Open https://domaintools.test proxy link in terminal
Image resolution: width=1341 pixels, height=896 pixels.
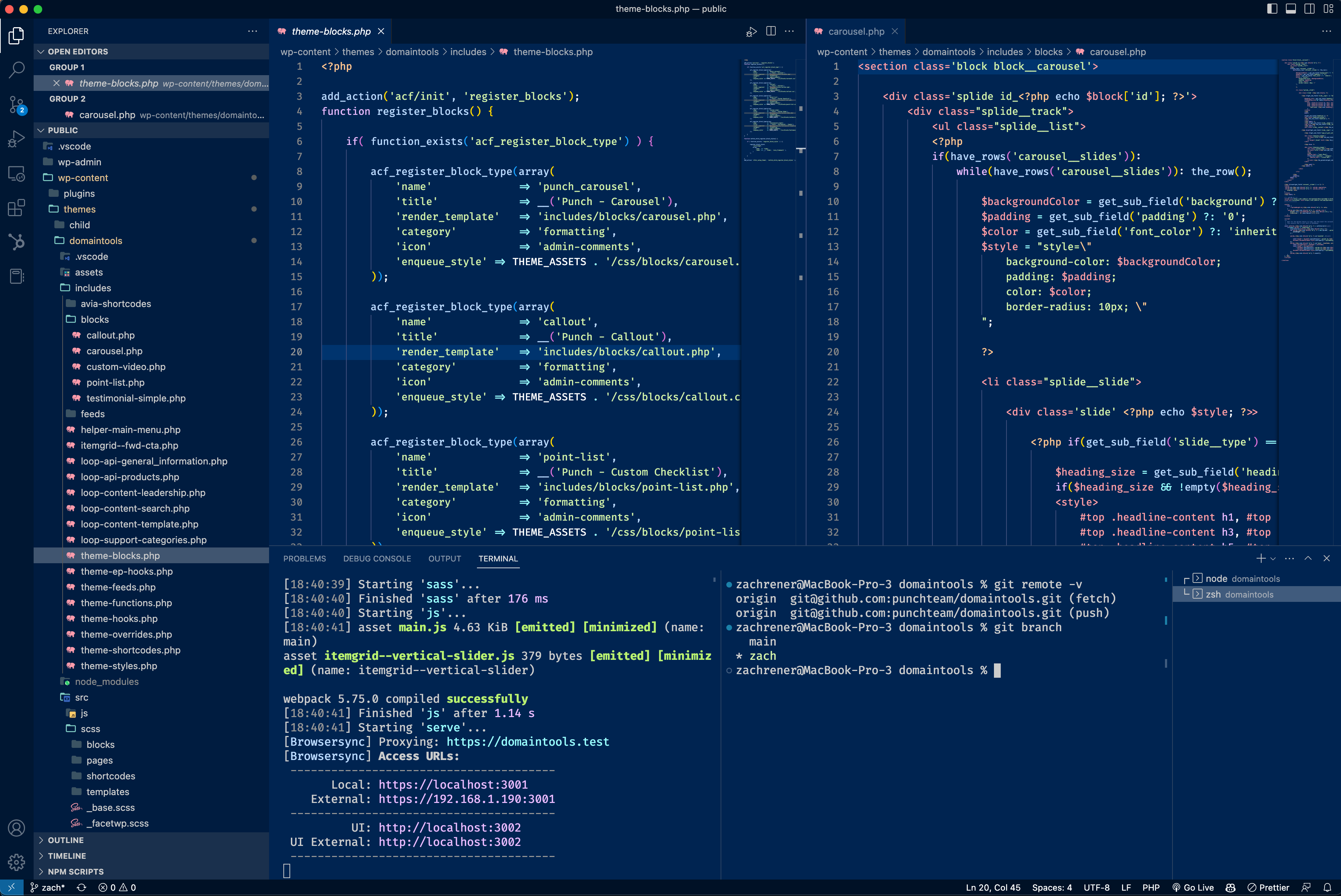(528, 742)
